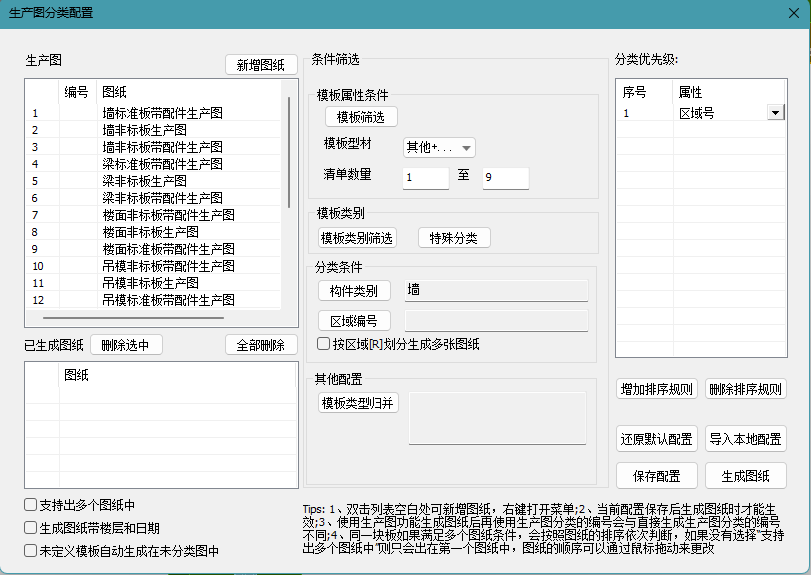Screen dimensions: 811x575
Task: Click the 生产图 list vertical scrollbar
Action: click(290, 150)
